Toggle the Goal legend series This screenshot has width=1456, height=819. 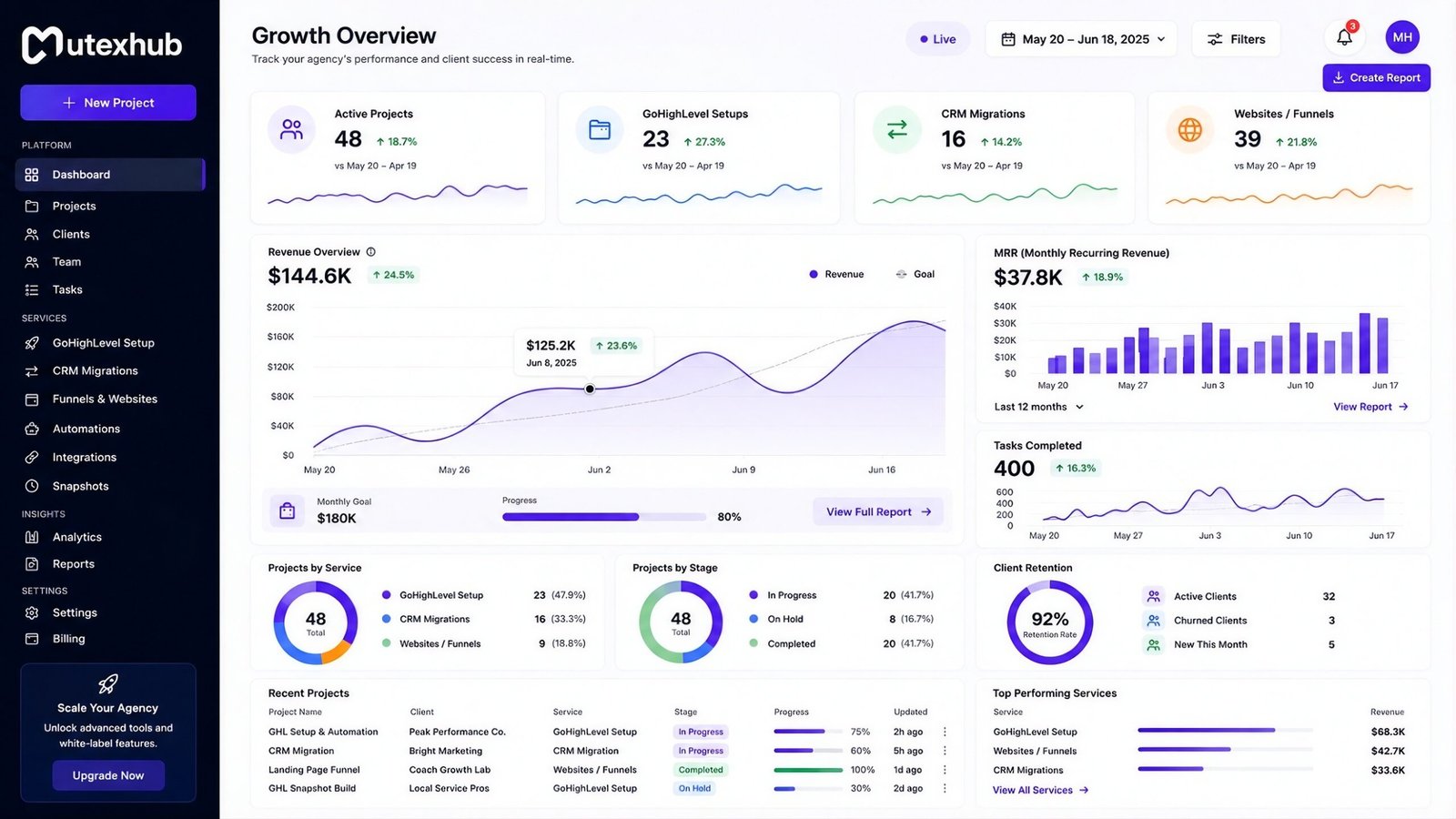click(915, 274)
